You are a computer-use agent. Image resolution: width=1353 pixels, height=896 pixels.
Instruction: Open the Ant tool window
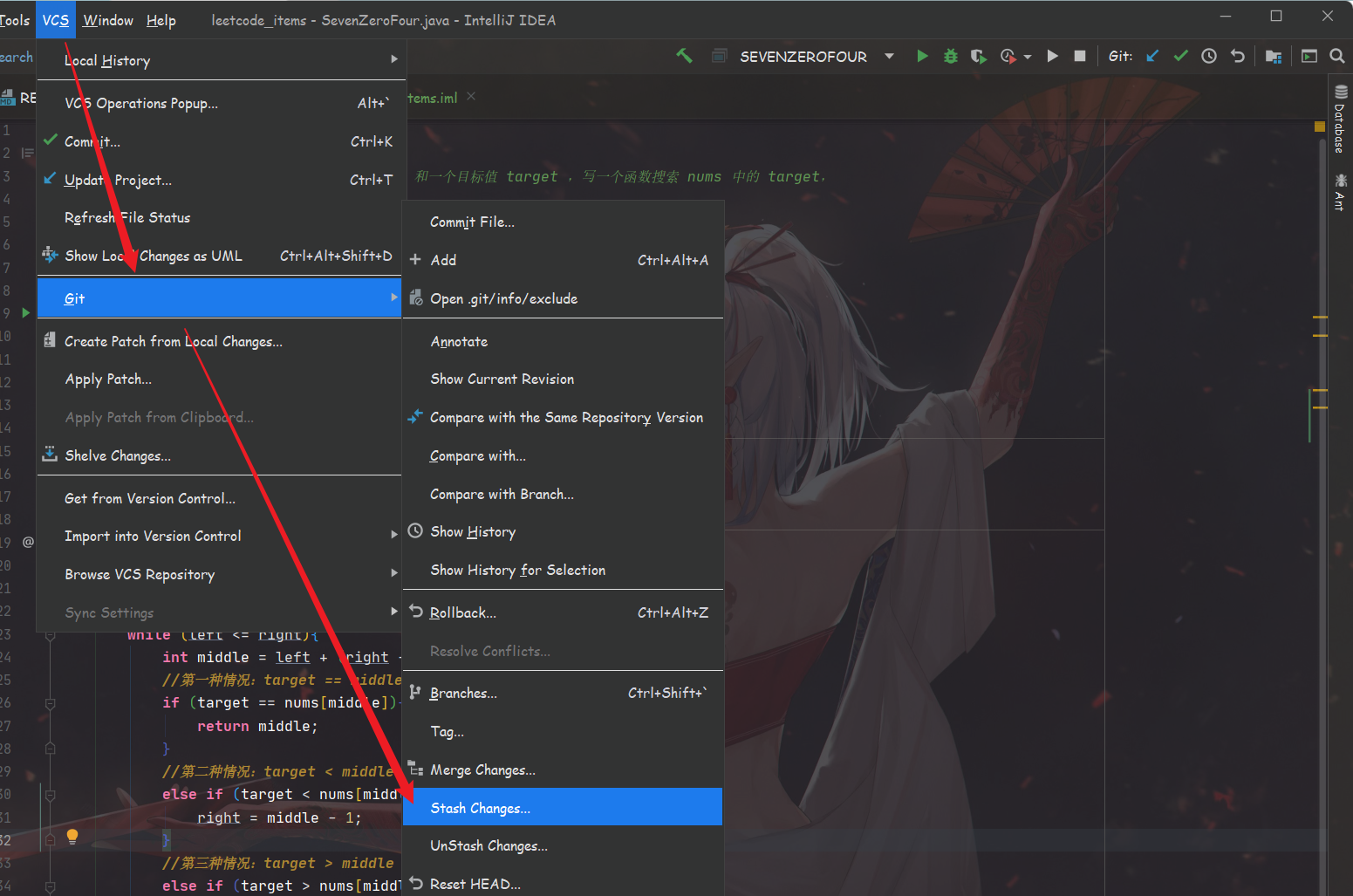tap(1341, 192)
